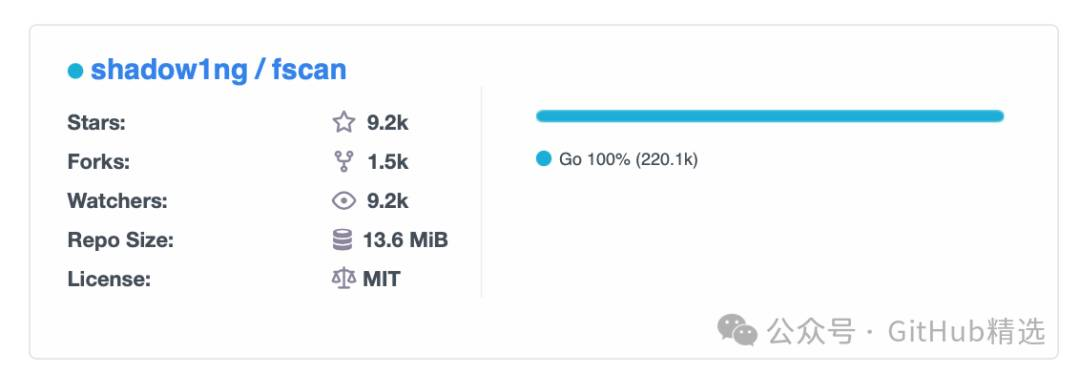The image size is (1080, 374).
Task: Click the 13.6 MiB size value
Action: coord(406,240)
